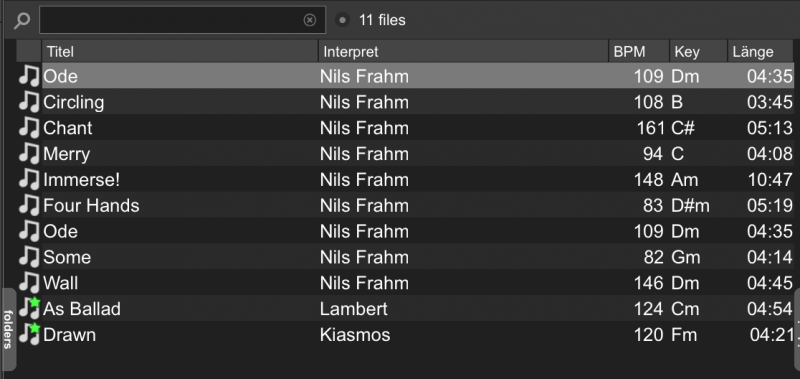This screenshot has height=379, width=800.
Task: Click the music note icon beside Some
Action: pos(29,257)
